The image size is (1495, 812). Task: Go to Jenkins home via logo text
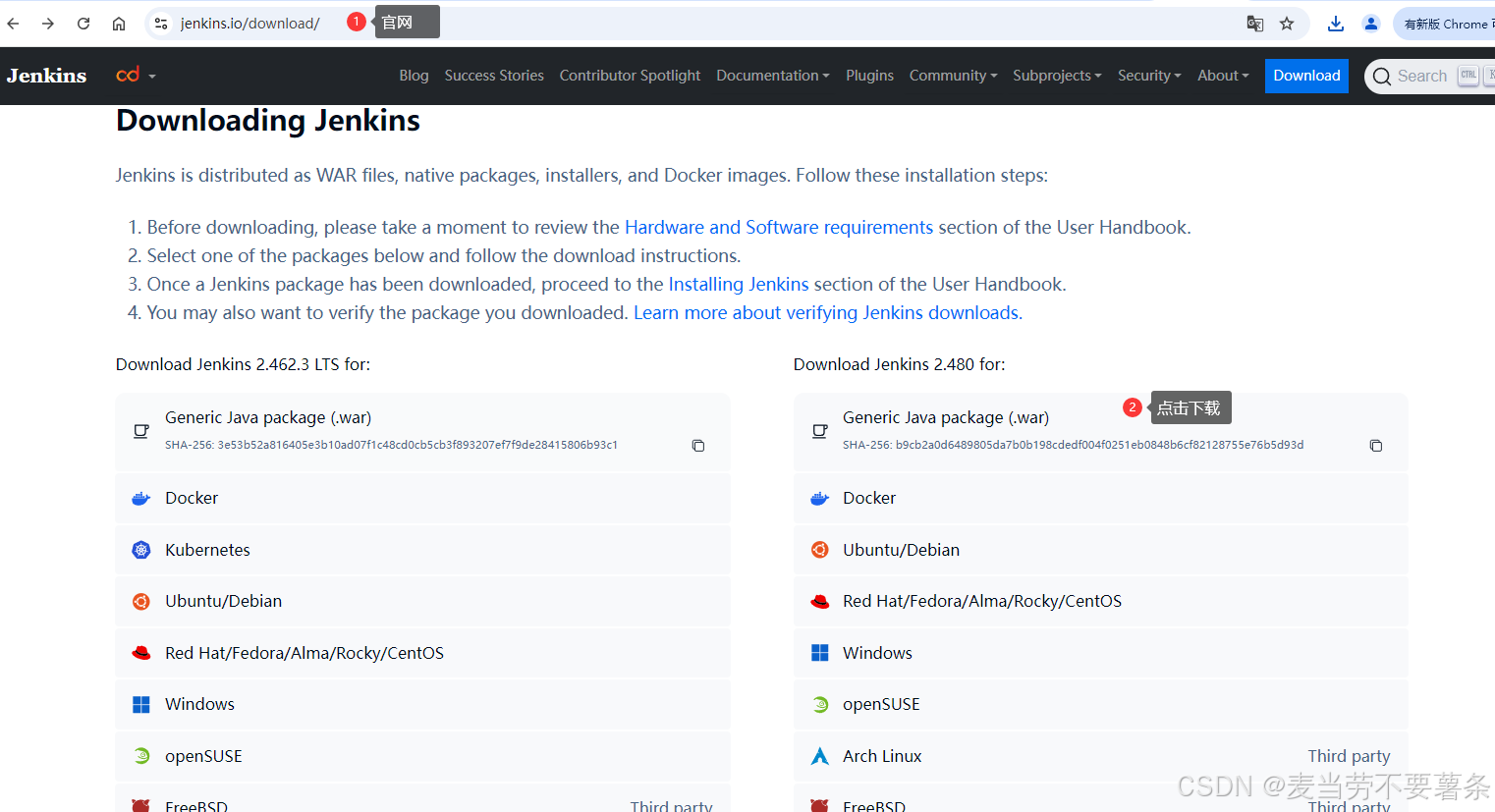[x=46, y=76]
